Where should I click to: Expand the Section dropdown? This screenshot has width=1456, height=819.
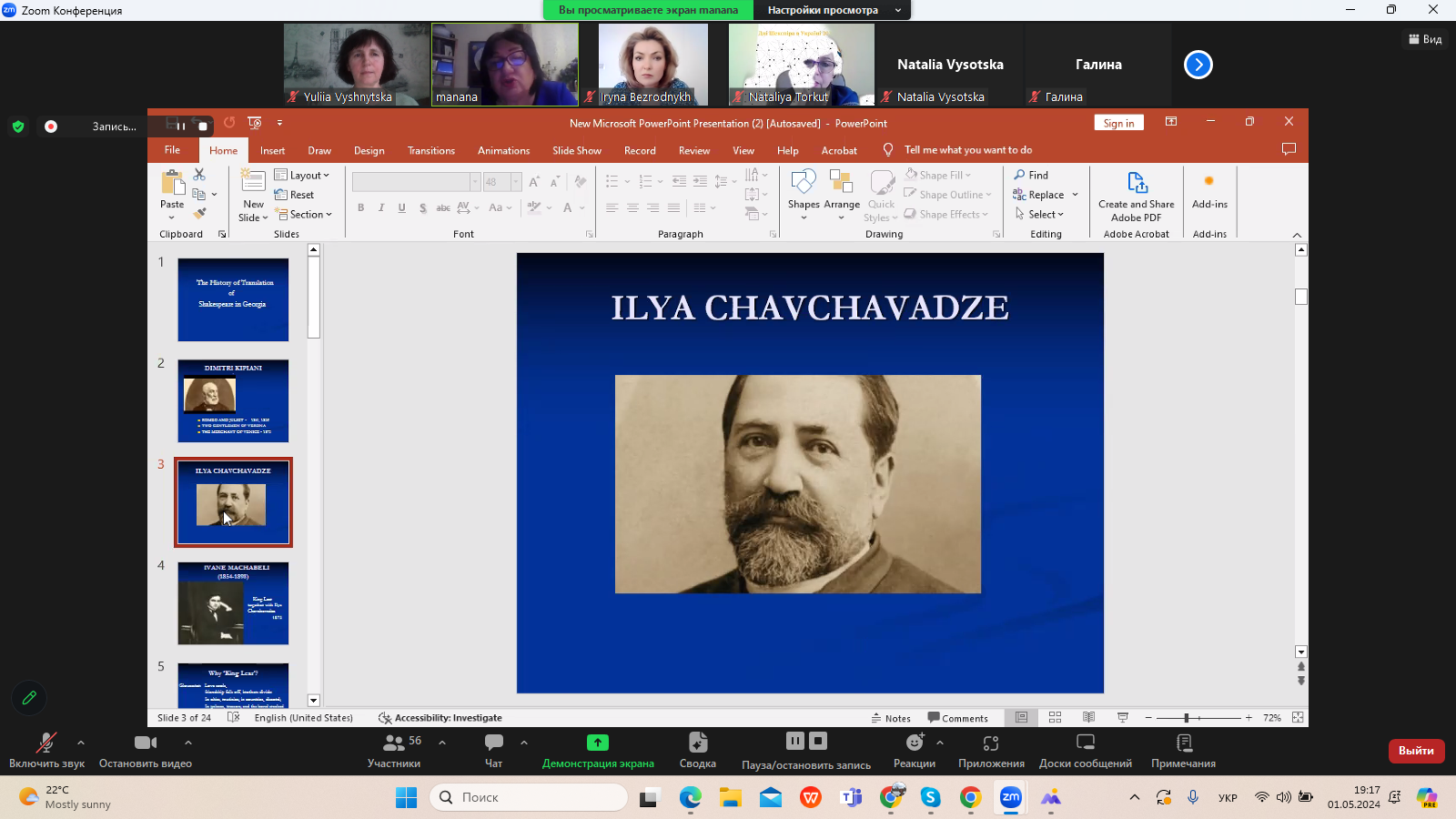pos(306,215)
